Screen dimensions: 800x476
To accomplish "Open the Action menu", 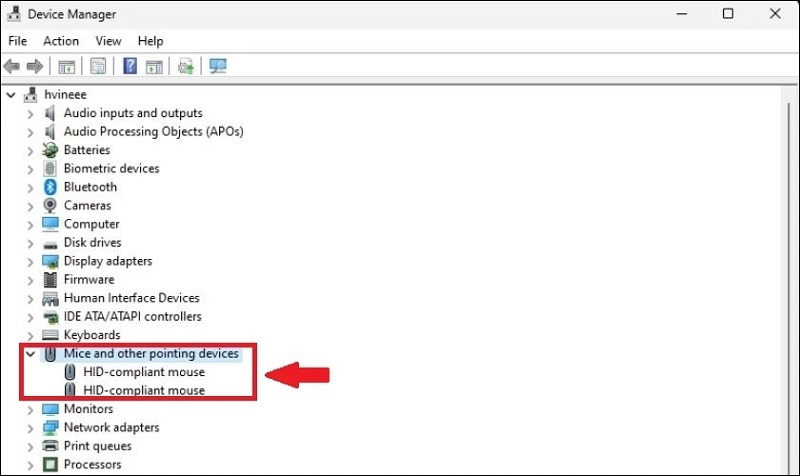I will pyautogui.click(x=61, y=41).
